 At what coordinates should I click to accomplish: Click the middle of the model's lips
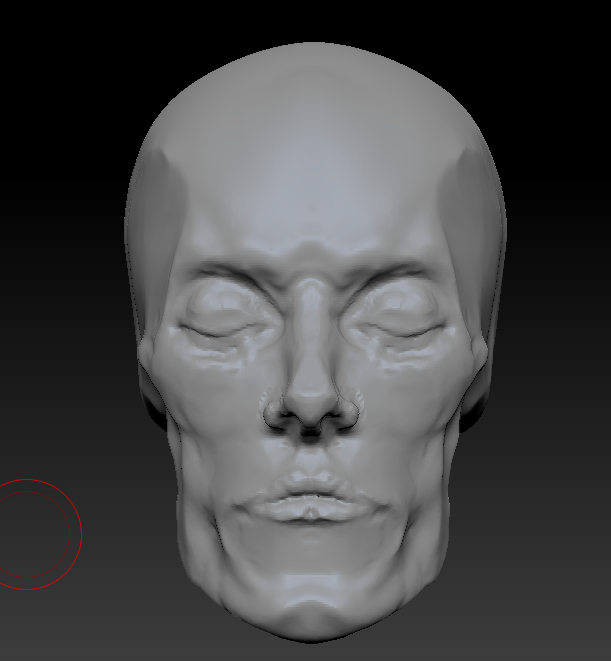311,500
